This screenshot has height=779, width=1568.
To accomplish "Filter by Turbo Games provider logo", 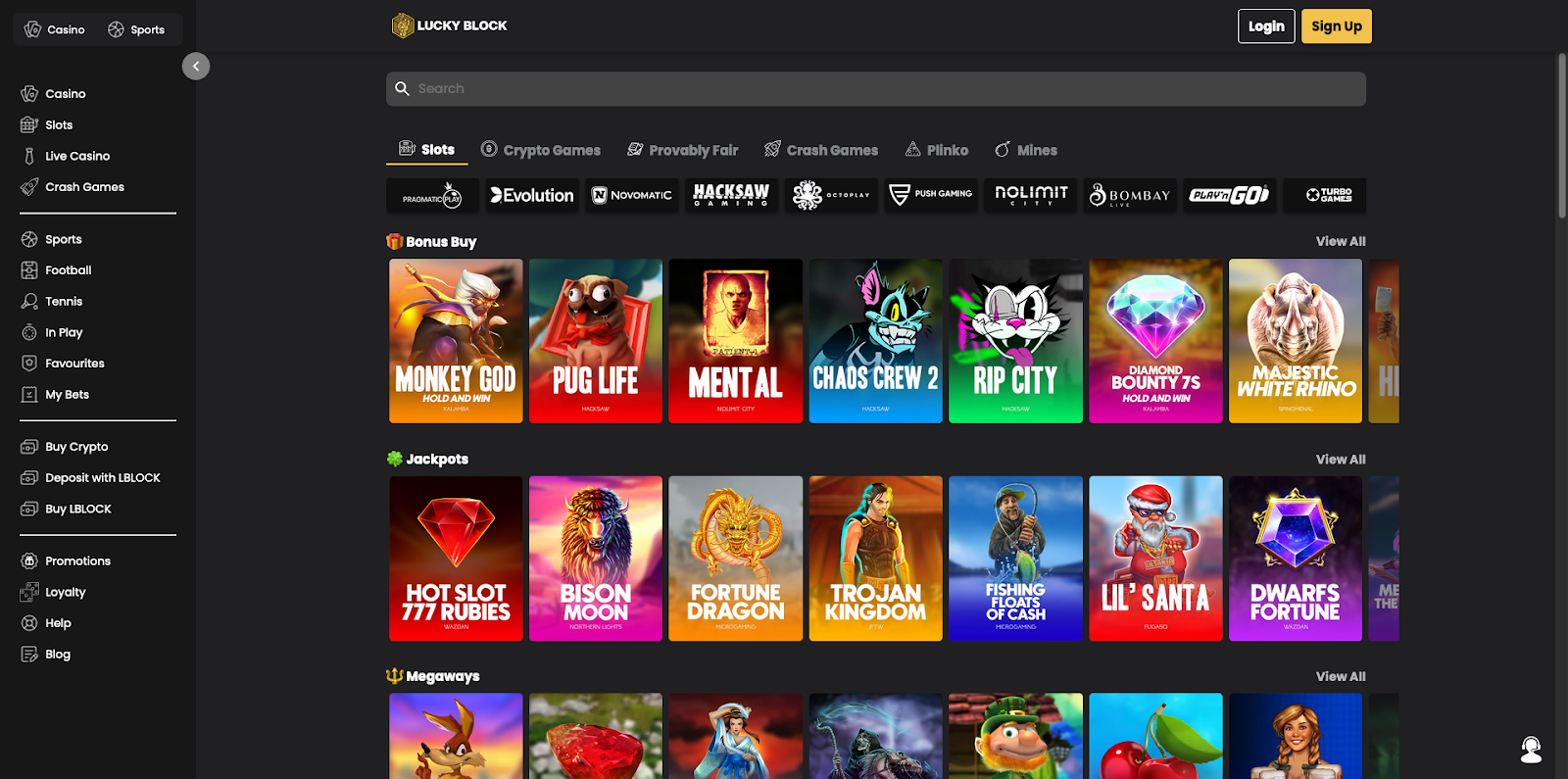I will [x=1324, y=195].
